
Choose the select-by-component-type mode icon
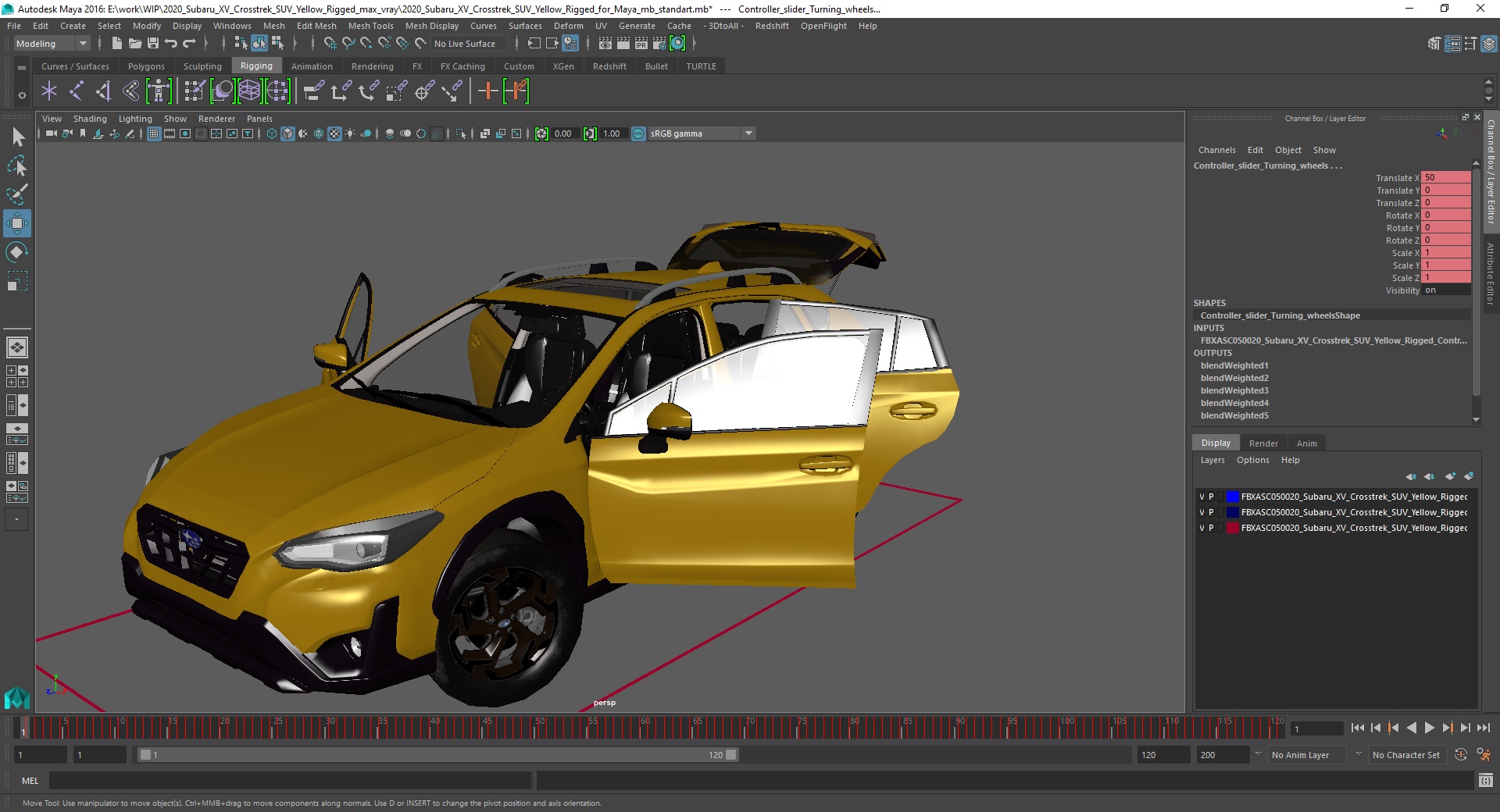coord(277,44)
